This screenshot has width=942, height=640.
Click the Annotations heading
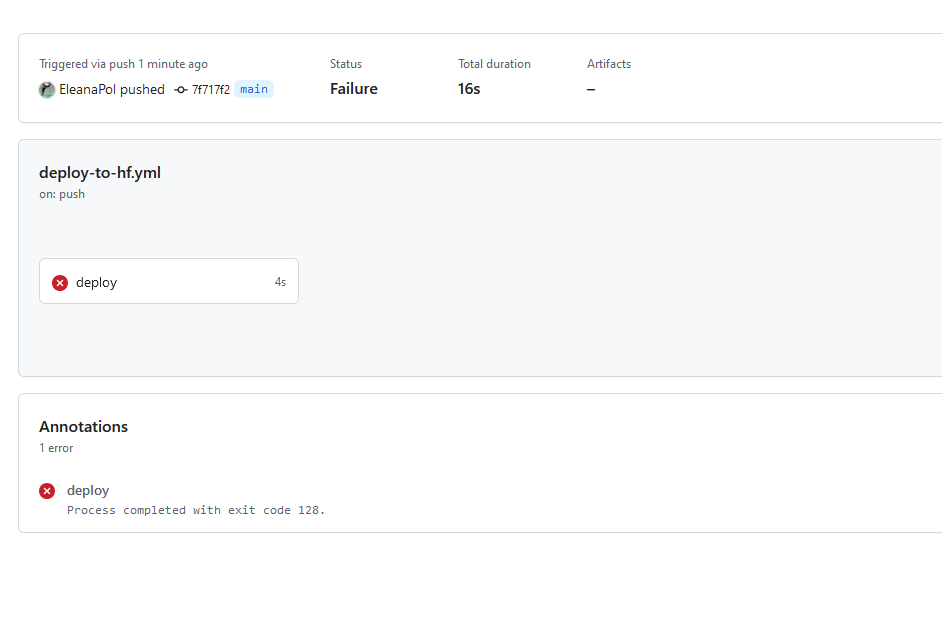click(x=84, y=426)
